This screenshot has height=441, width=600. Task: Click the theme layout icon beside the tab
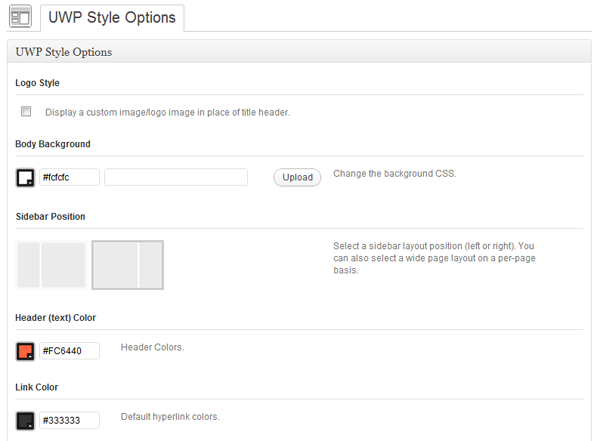click(20, 17)
